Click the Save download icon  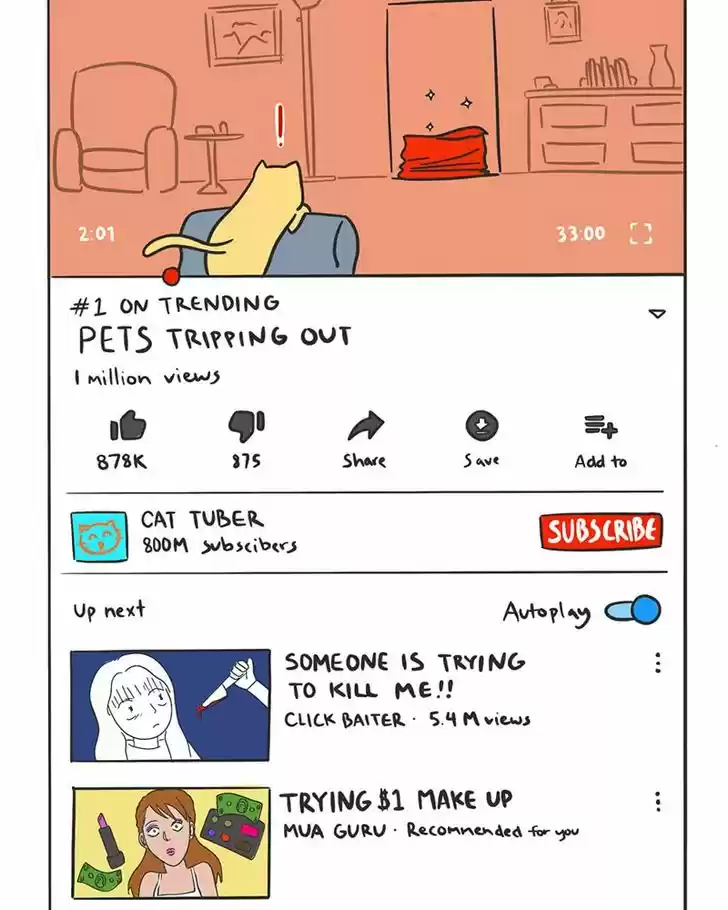482,425
